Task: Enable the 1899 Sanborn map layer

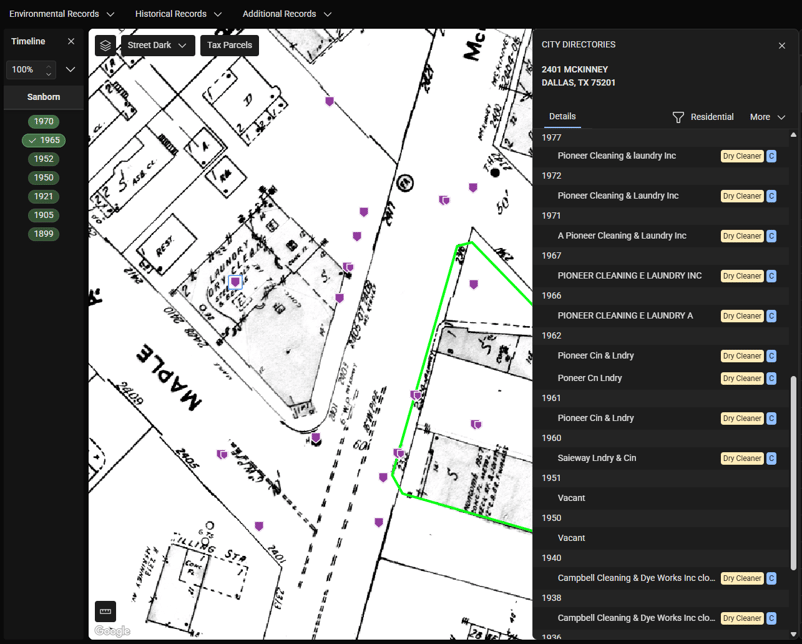Action: (x=44, y=234)
